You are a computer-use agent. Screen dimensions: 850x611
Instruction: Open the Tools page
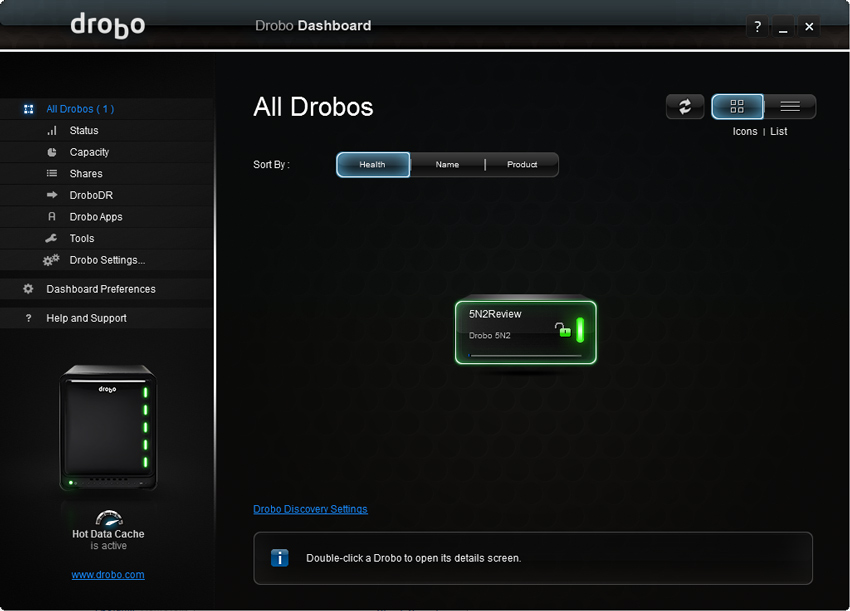(82, 239)
